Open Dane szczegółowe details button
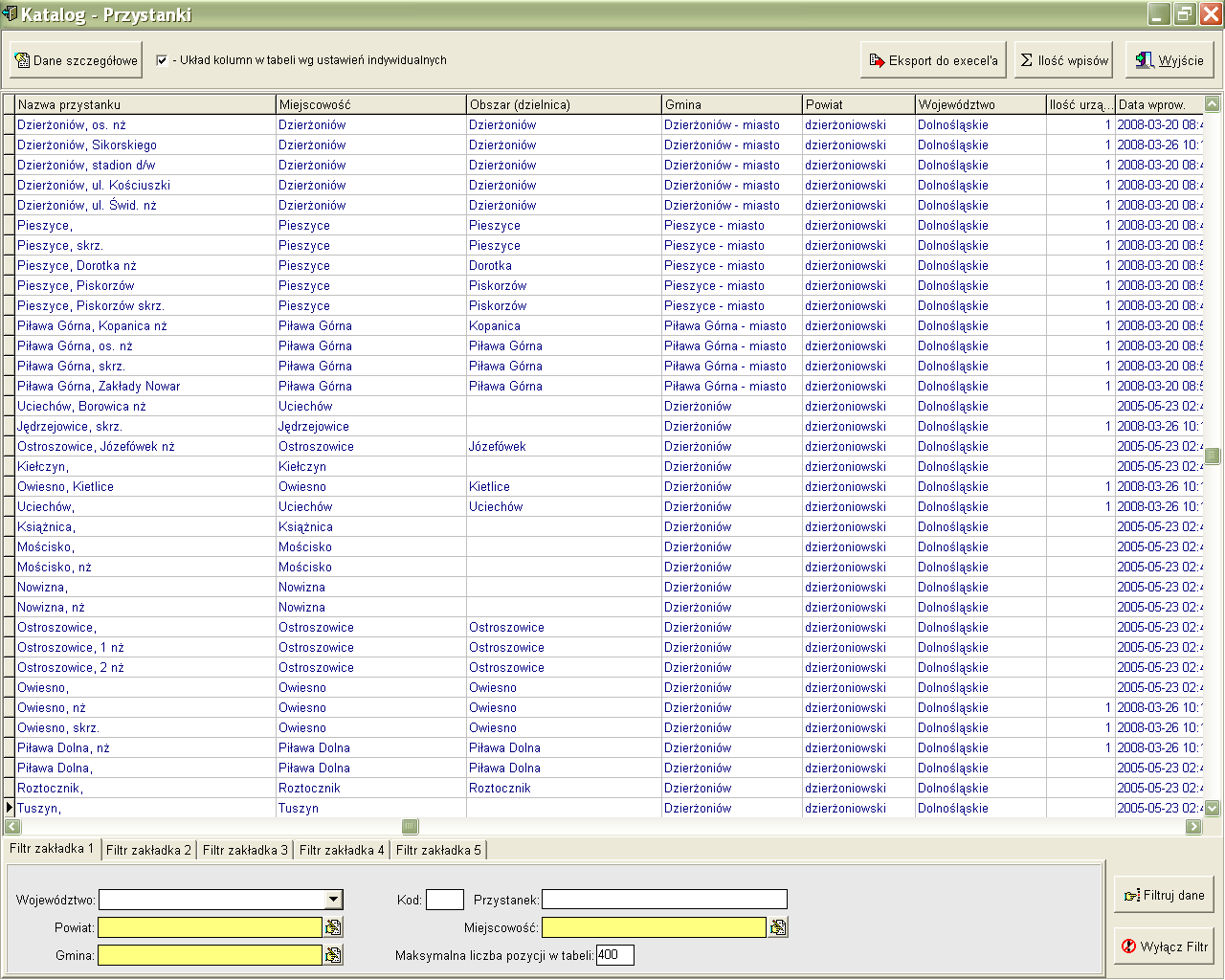 [x=76, y=60]
